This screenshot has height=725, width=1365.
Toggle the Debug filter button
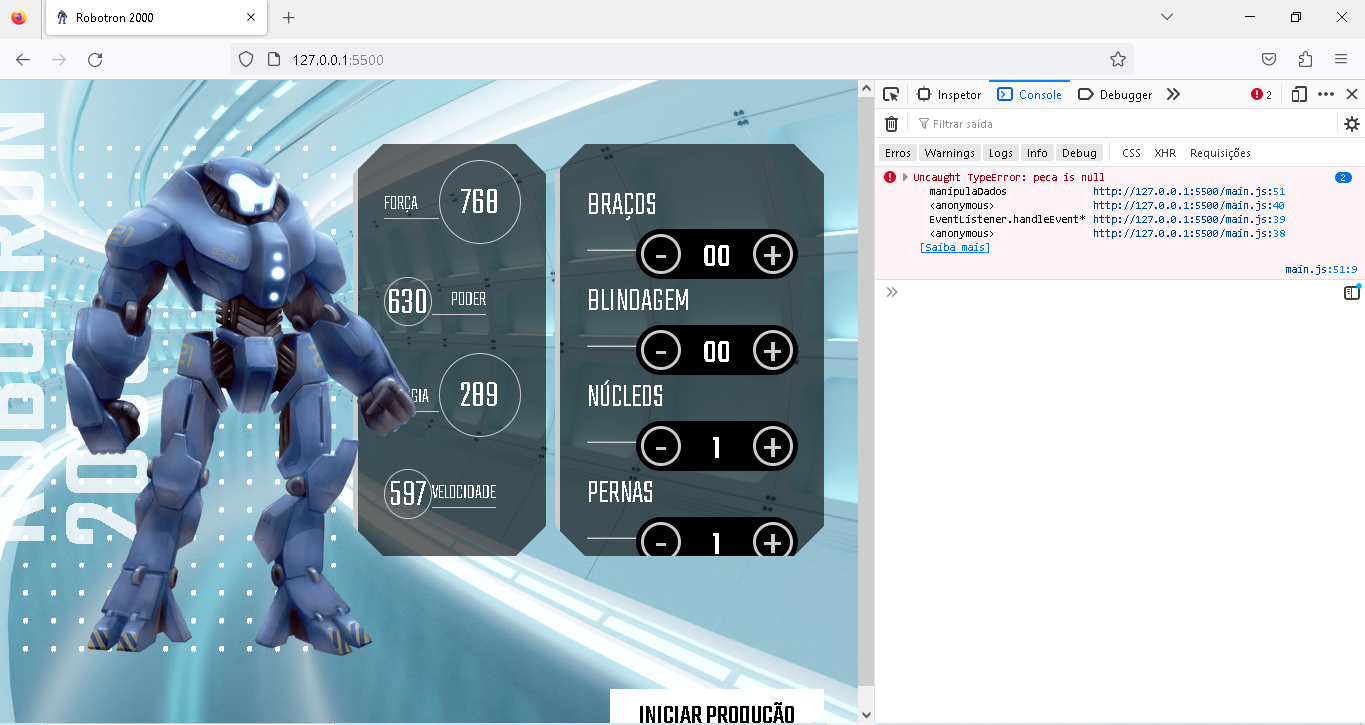(x=1079, y=153)
